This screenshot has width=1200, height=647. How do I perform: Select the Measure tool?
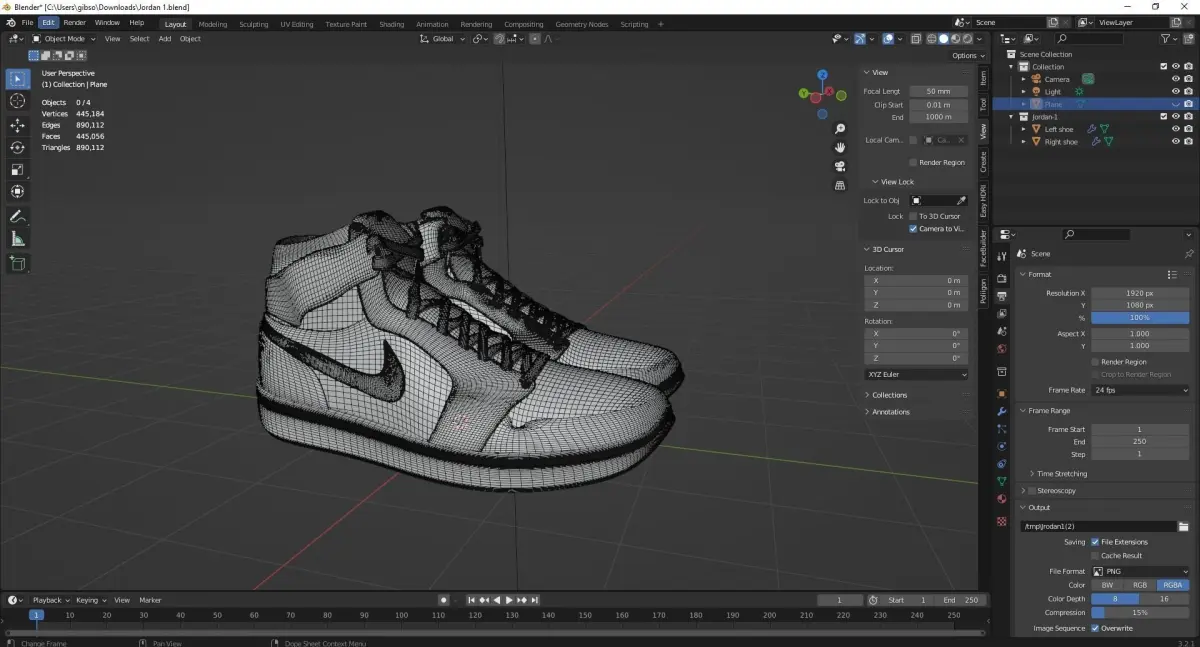[18, 238]
